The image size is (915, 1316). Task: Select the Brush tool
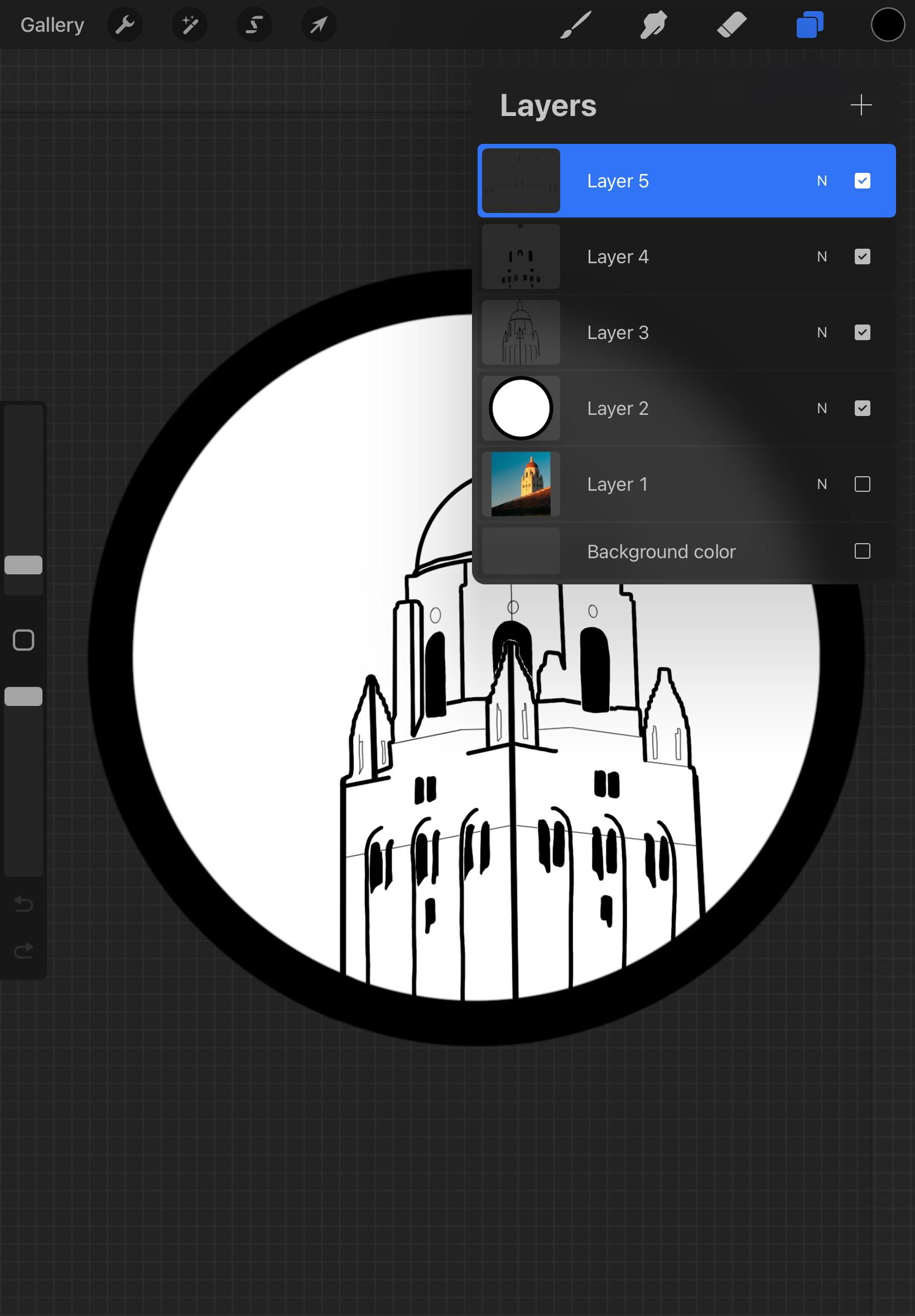[x=575, y=25]
